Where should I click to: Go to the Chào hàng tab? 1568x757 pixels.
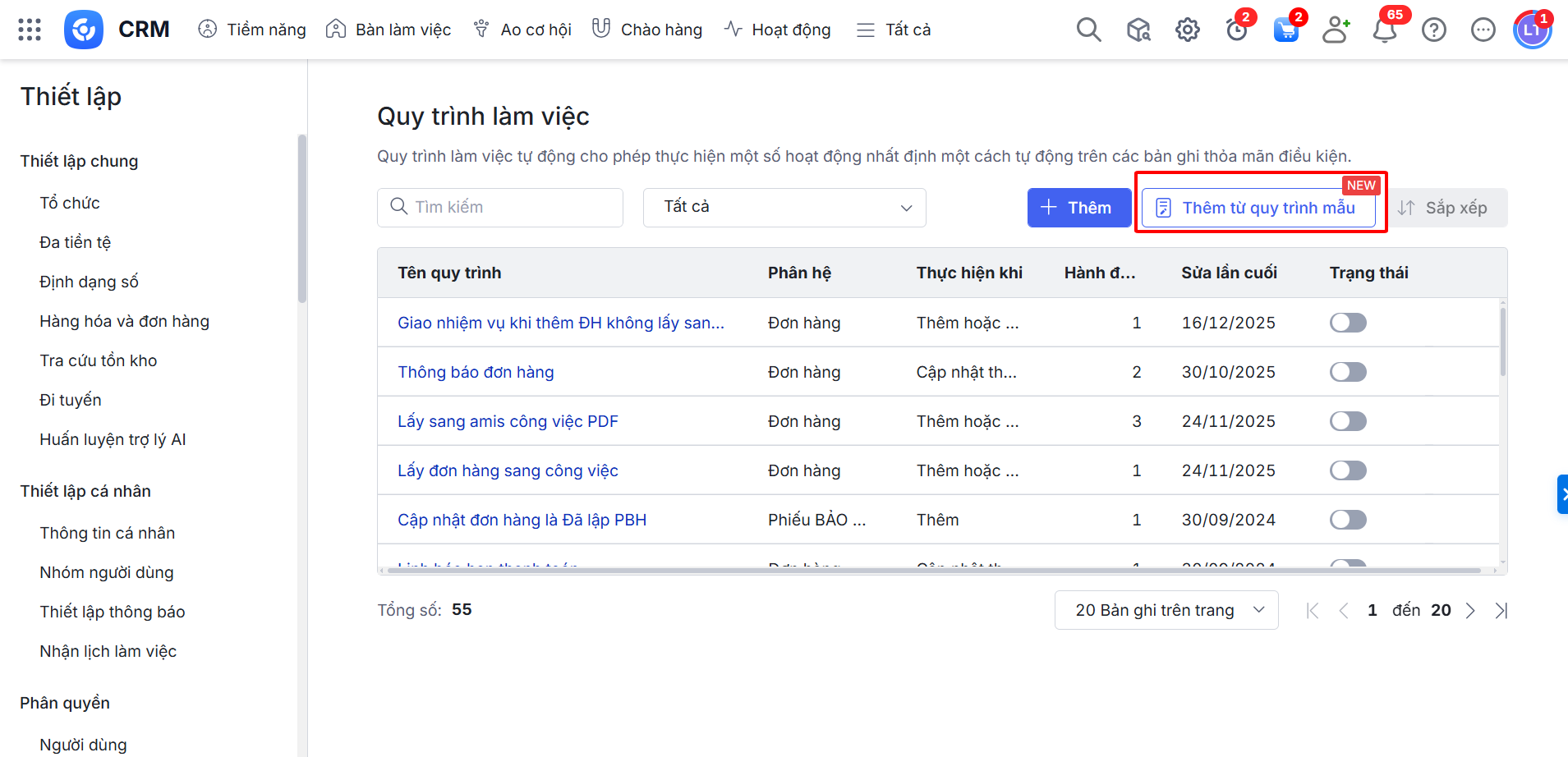[647, 30]
